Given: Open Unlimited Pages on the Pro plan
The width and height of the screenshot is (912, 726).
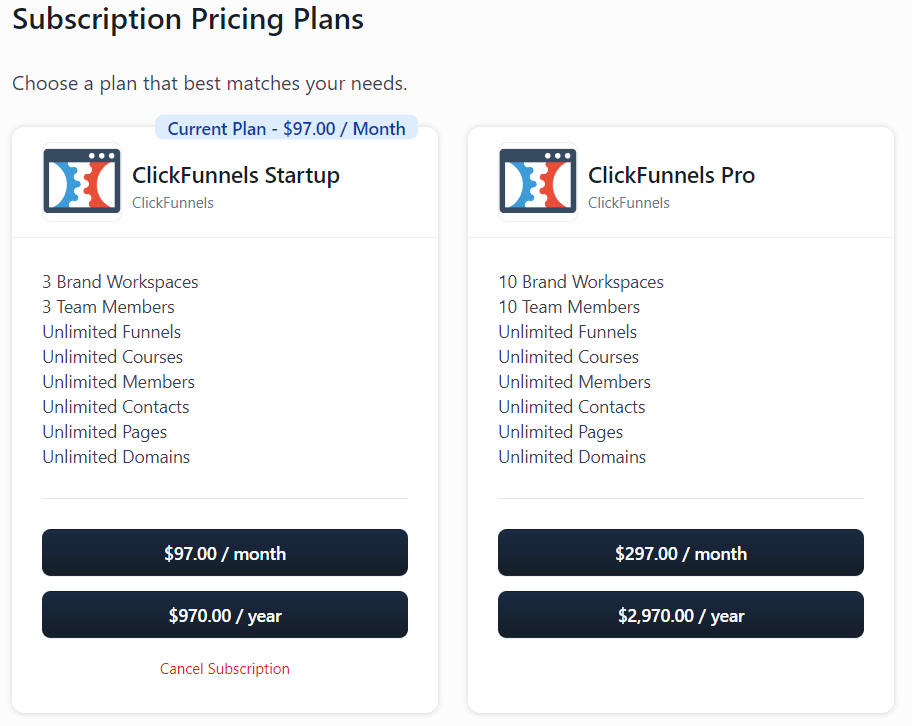Looking at the screenshot, I should 560,431.
